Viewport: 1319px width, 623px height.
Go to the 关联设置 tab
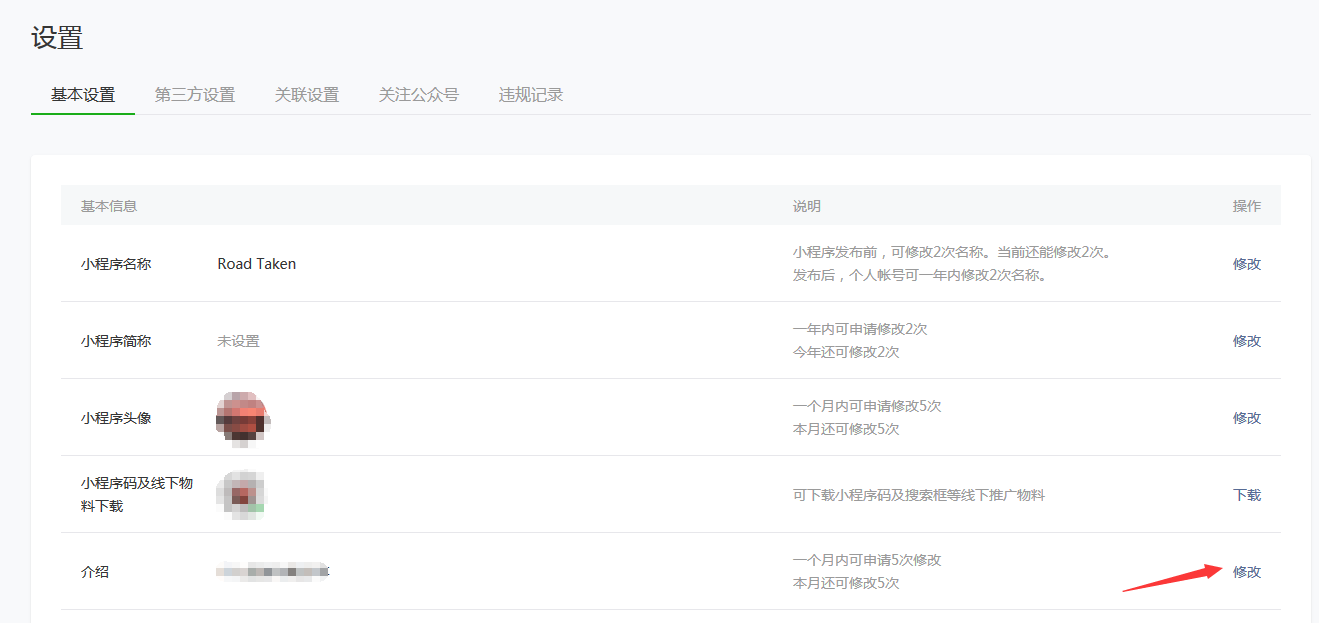click(307, 95)
